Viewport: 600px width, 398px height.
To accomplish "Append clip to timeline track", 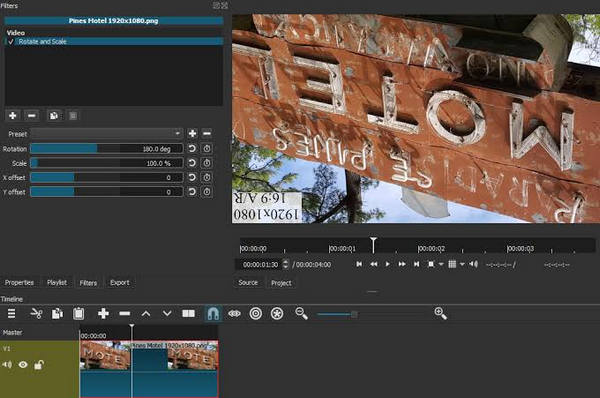I will pos(103,313).
